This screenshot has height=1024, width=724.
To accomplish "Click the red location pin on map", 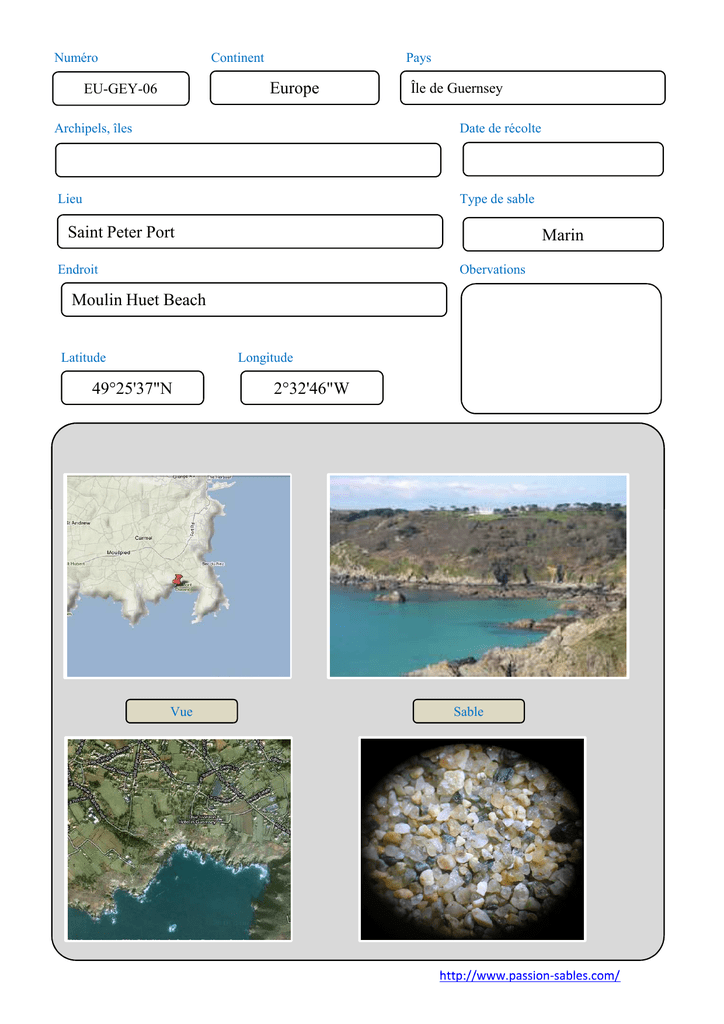I will 178,580.
